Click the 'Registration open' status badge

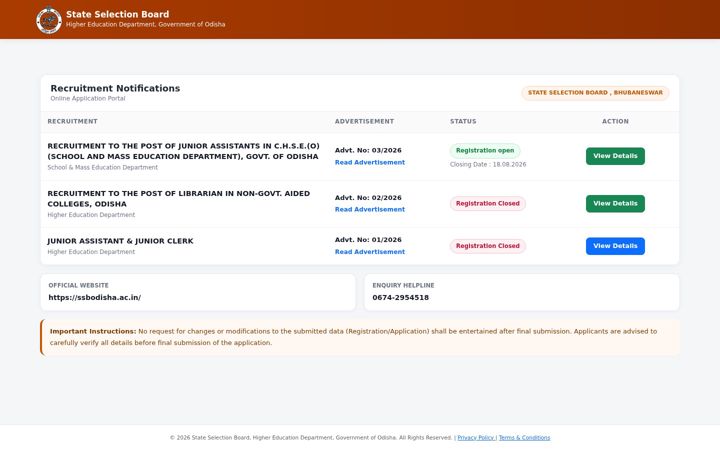485,151
